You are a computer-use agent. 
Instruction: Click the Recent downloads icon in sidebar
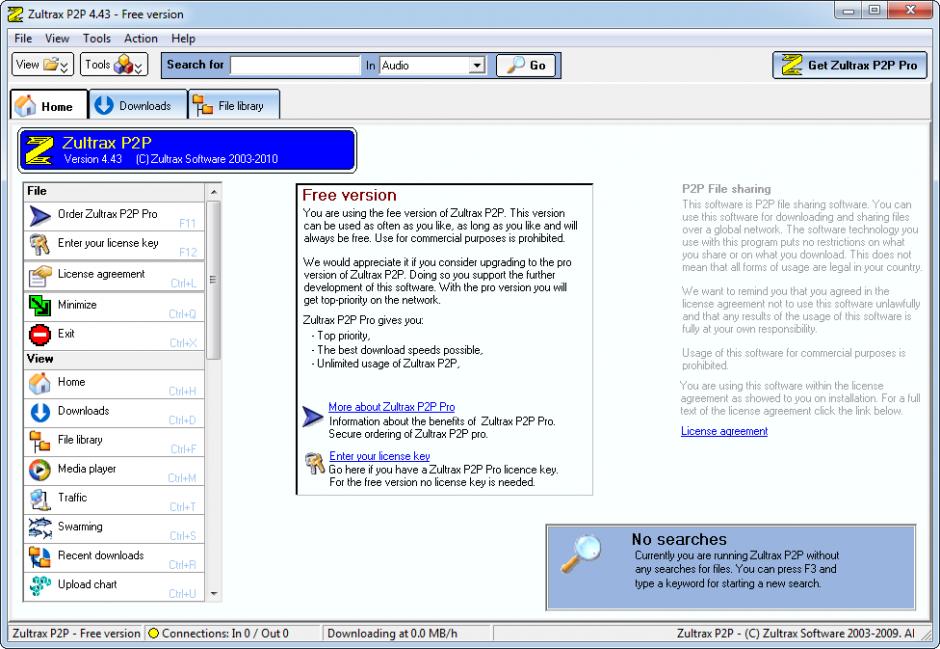(40, 557)
